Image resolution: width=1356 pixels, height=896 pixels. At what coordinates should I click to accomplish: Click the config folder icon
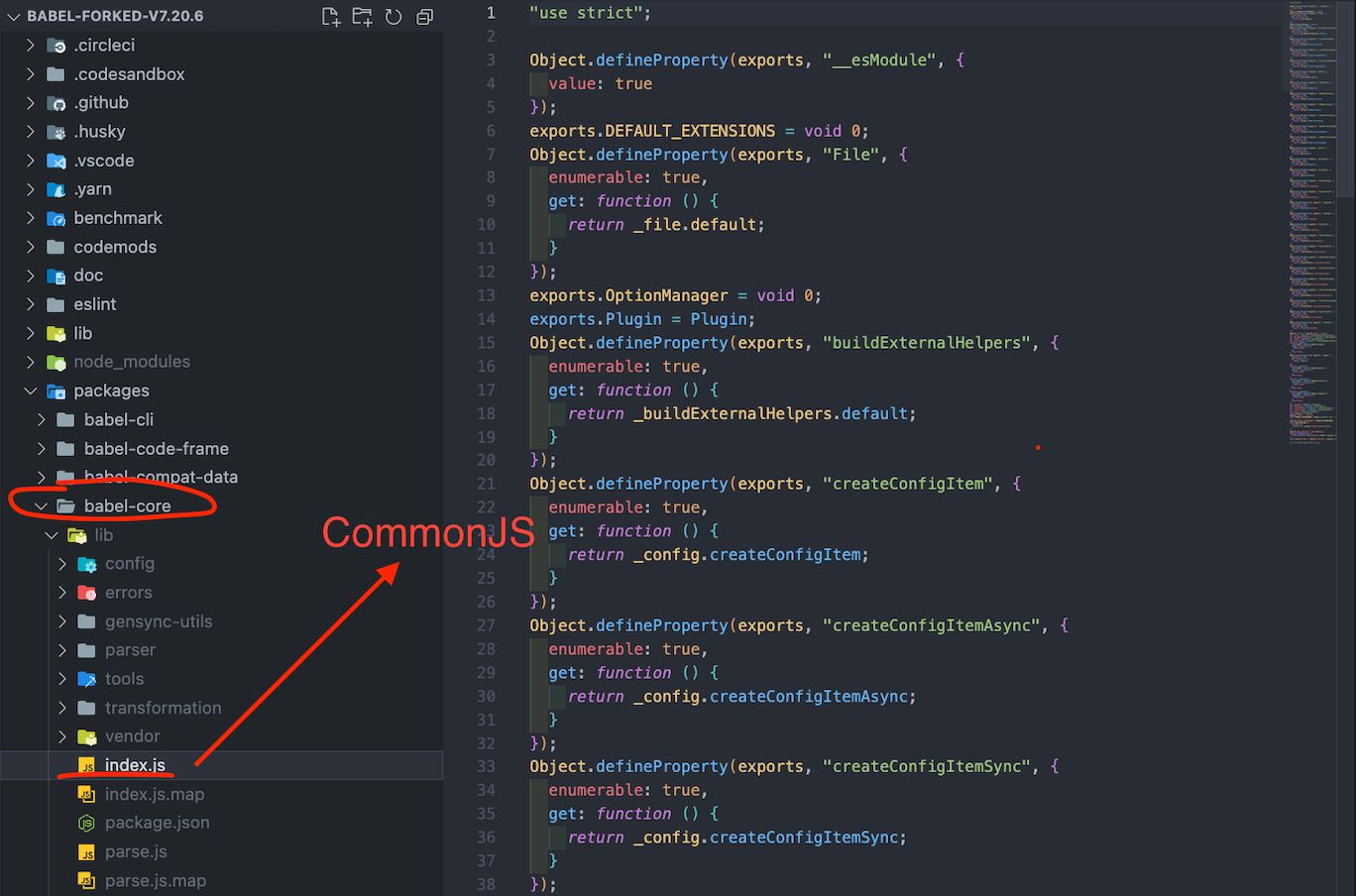(x=87, y=564)
